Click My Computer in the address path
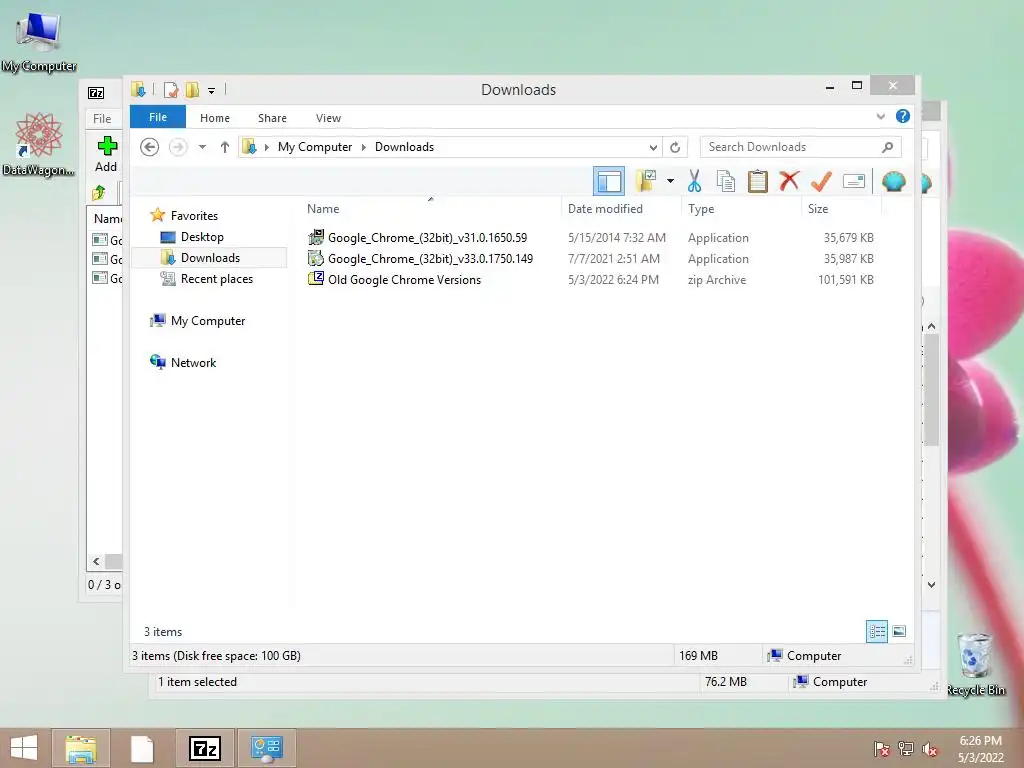Image resolution: width=1024 pixels, height=768 pixels. pyautogui.click(x=315, y=147)
